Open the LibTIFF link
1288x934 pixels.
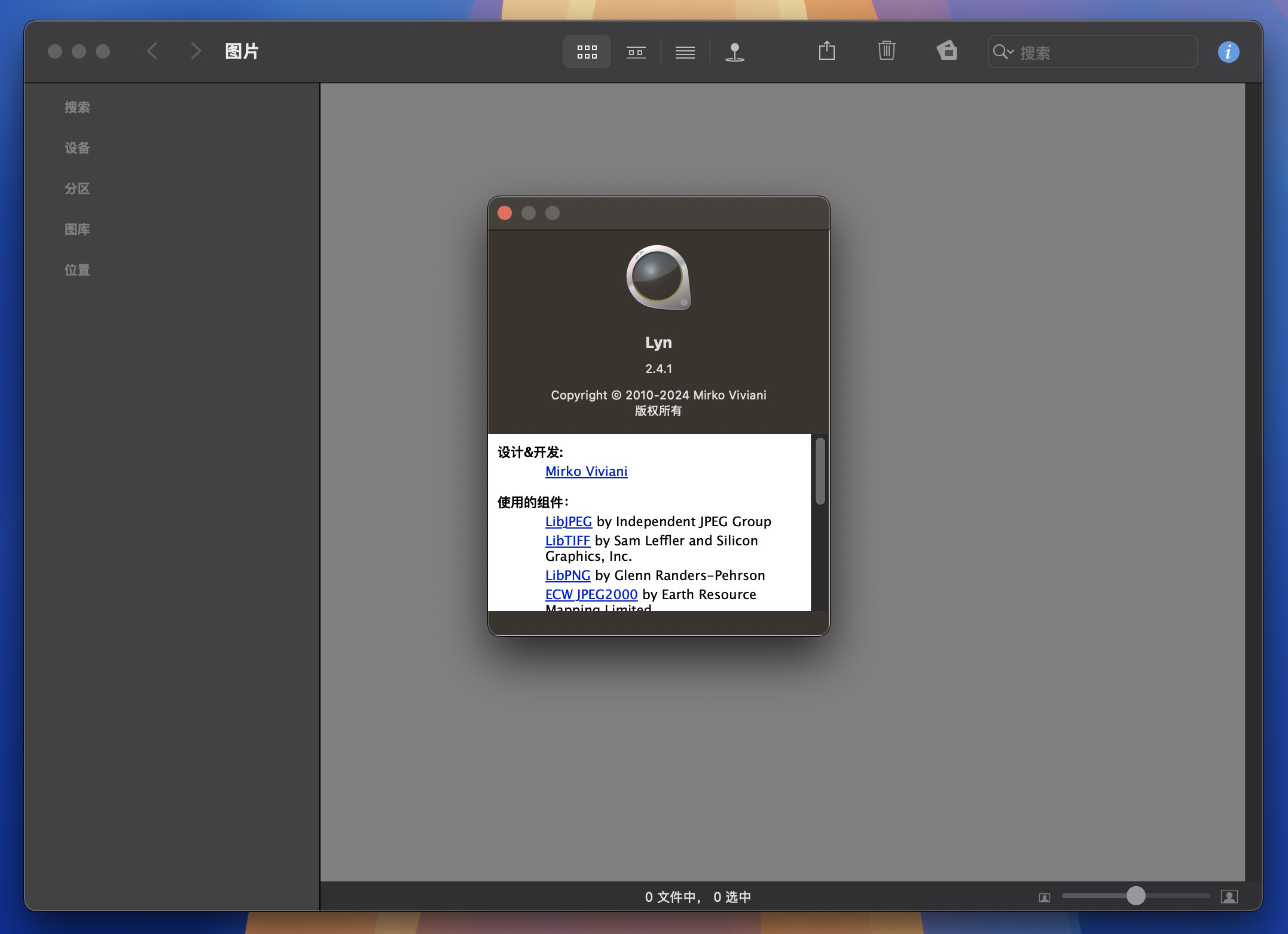[x=567, y=541]
